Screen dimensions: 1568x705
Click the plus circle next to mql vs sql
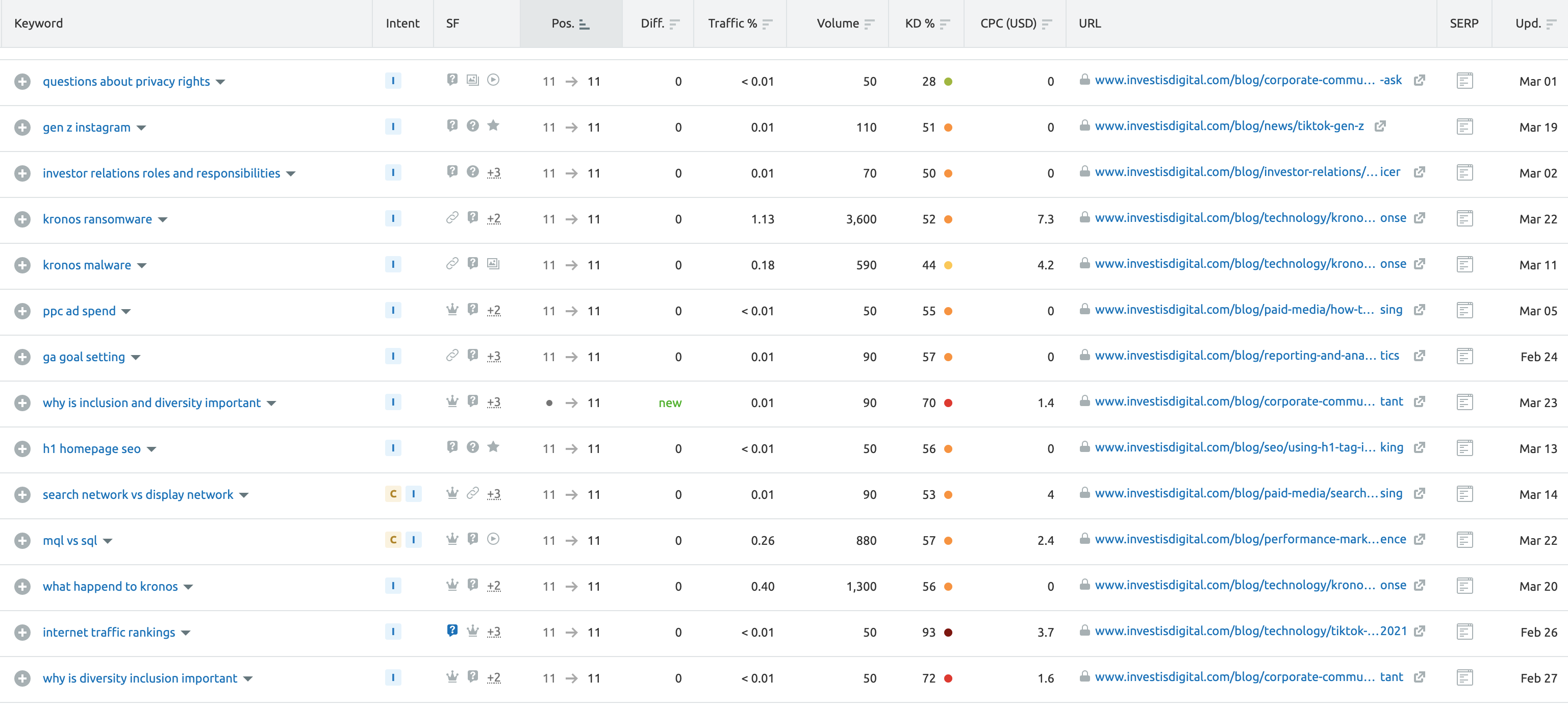(22, 541)
